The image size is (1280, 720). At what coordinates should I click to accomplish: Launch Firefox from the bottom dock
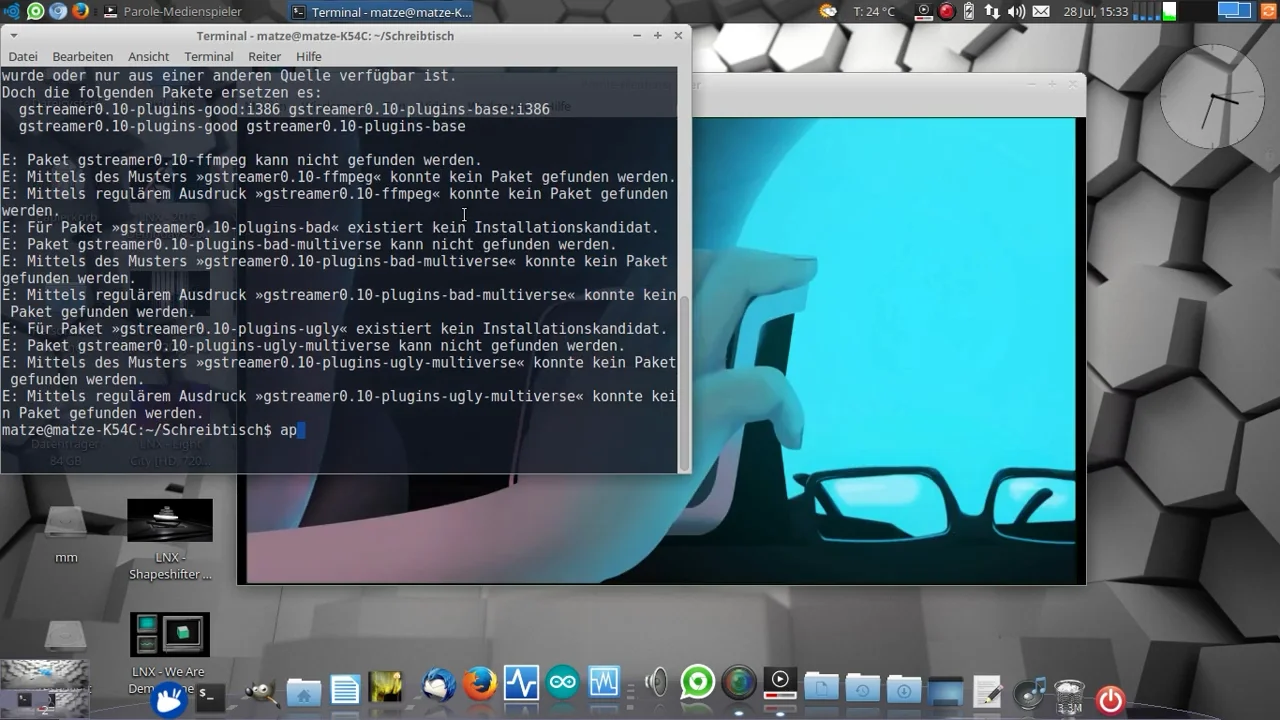tap(480, 685)
